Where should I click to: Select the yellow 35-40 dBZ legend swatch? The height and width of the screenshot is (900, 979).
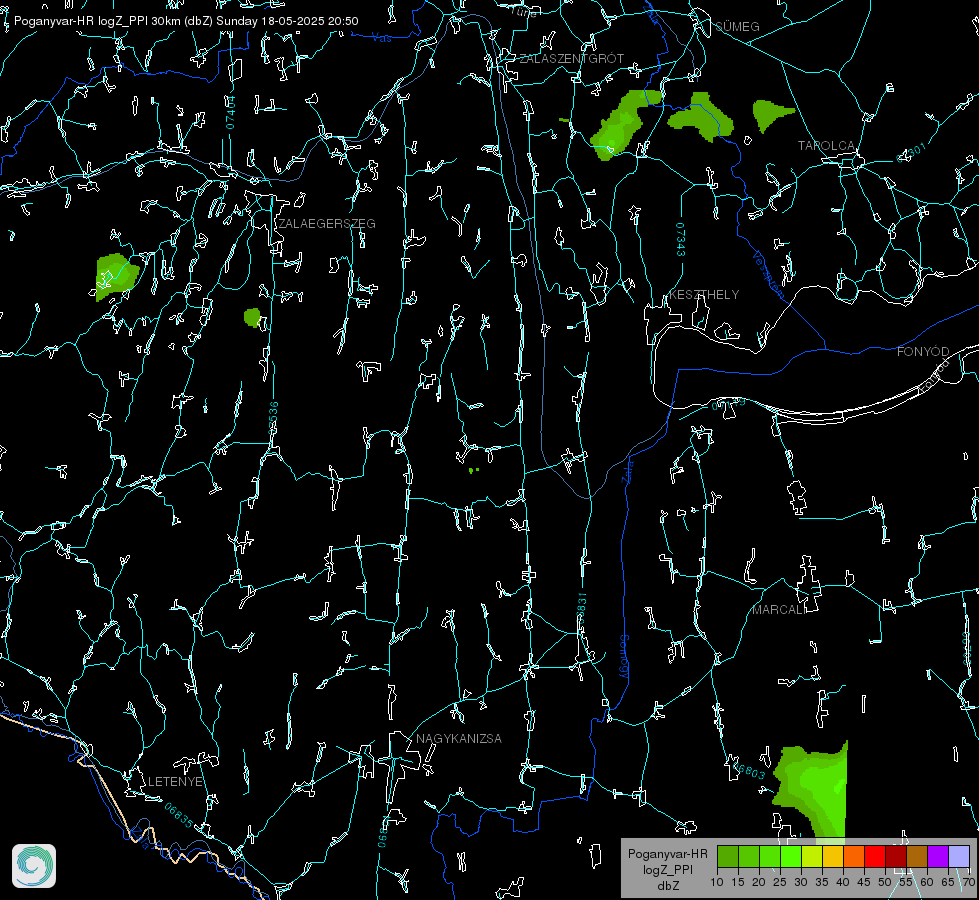point(833,856)
